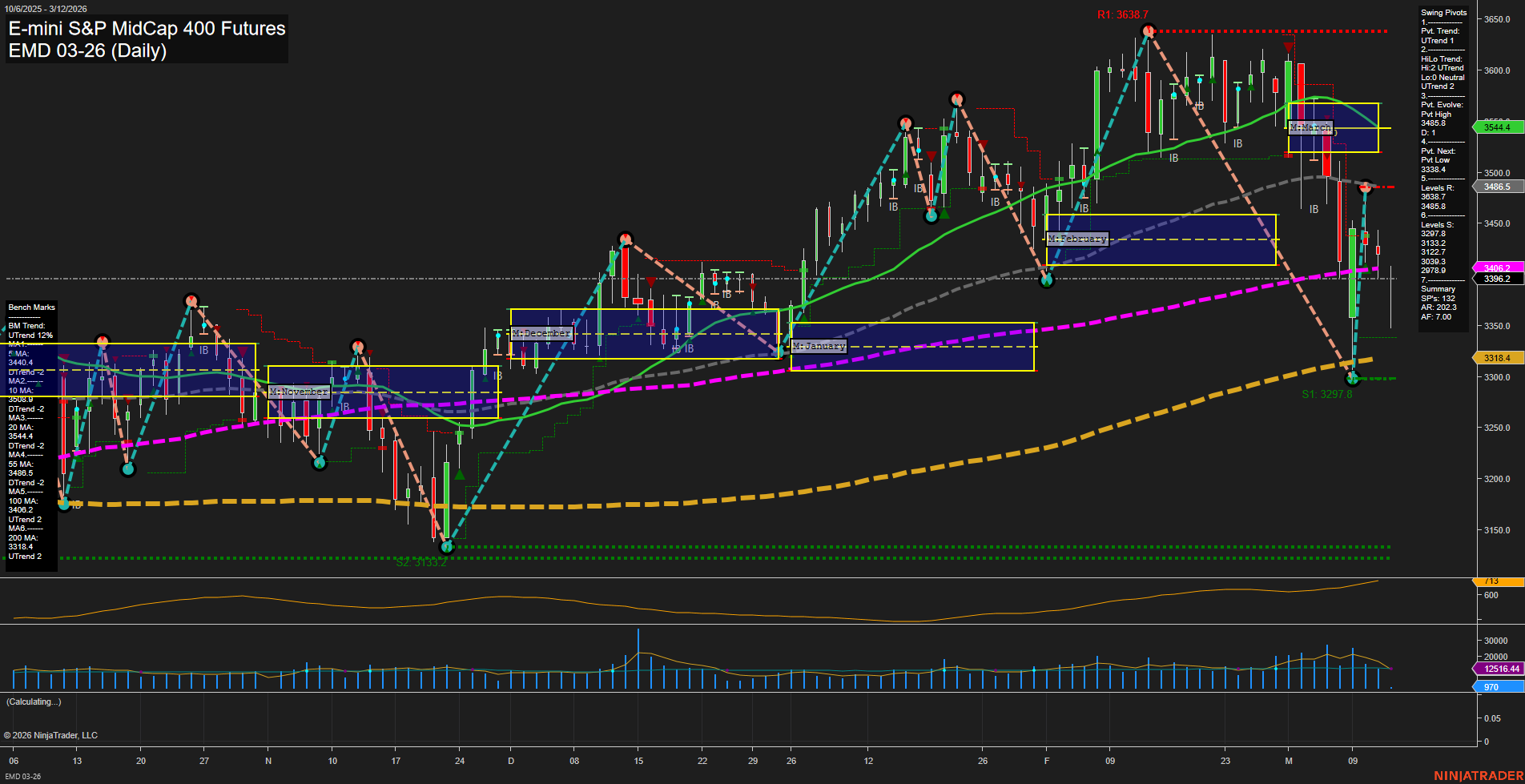Click the Swing Pivots panel heading
The height and width of the screenshot is (784, 1525).
pos(1443,13)
